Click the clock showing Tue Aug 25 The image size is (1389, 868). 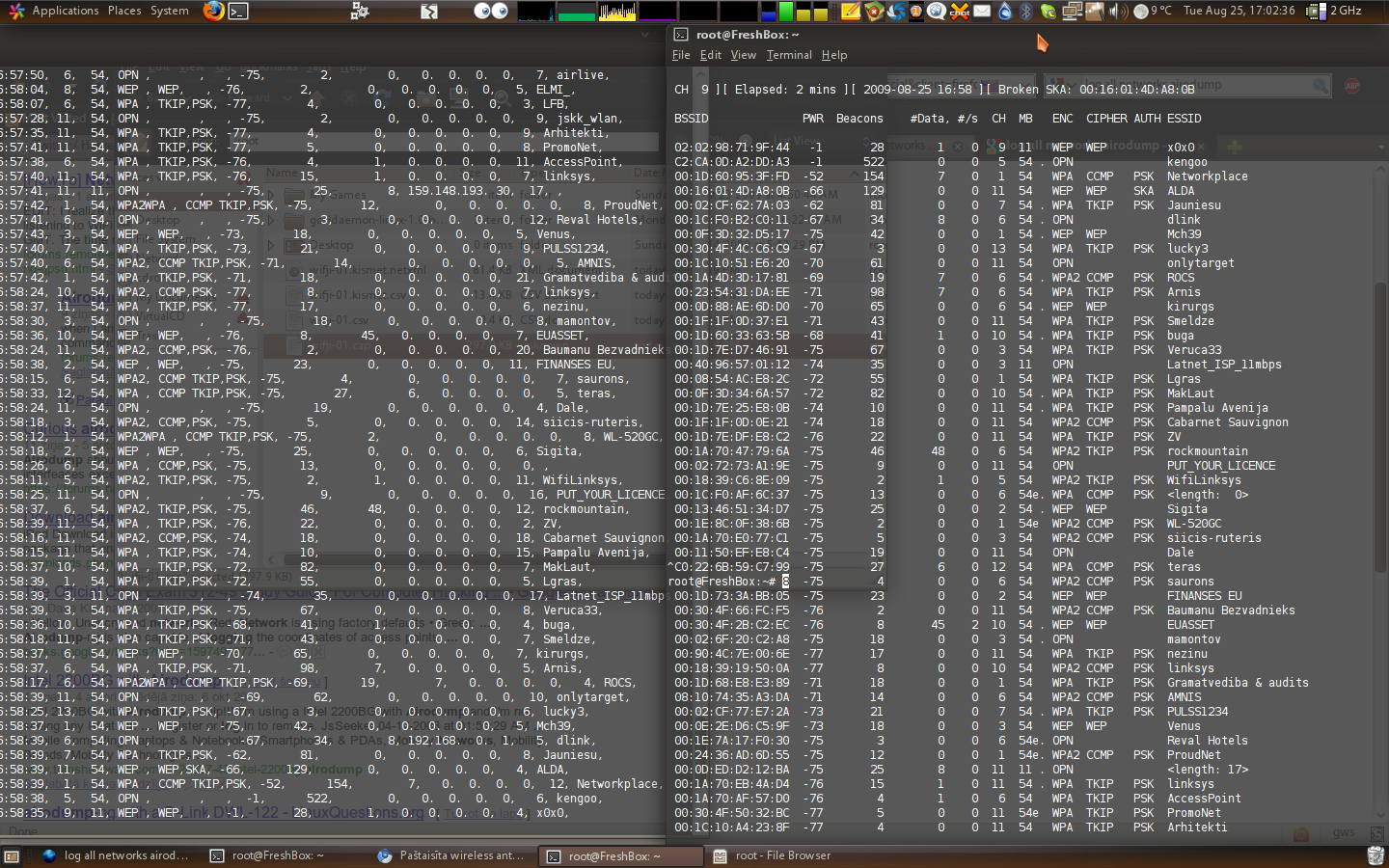1239,11
